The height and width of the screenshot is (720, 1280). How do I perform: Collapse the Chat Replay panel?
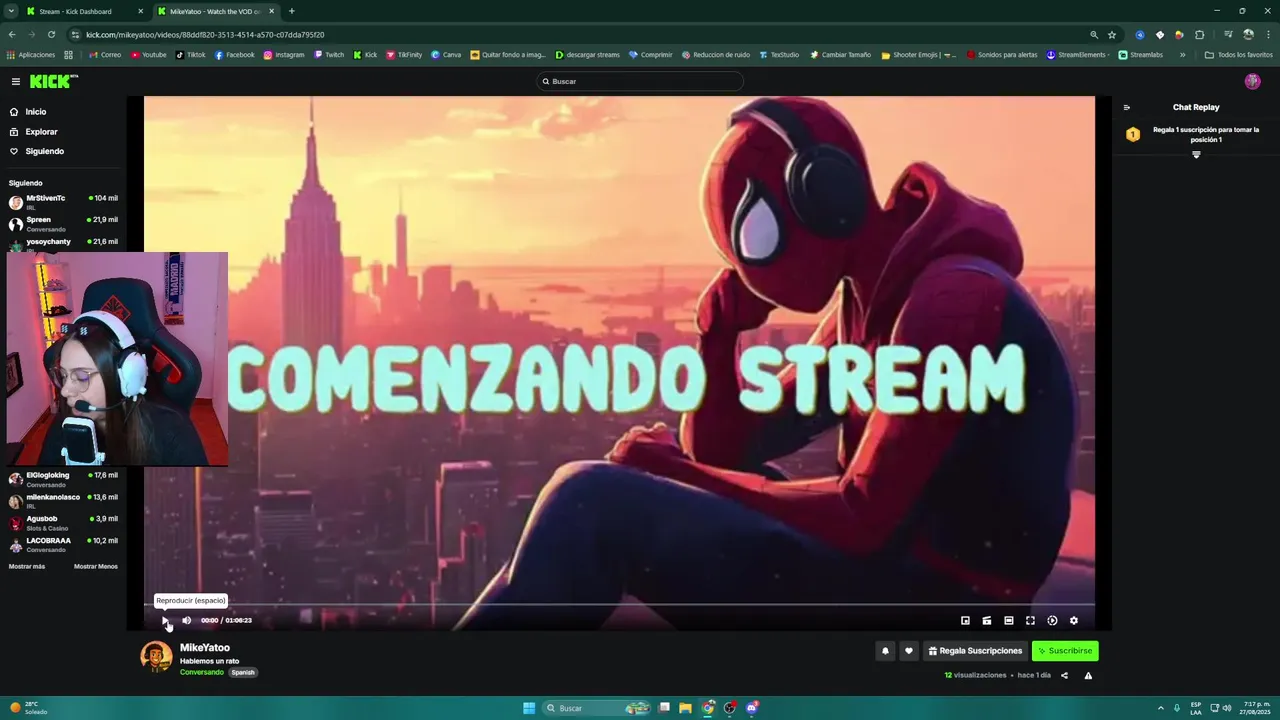click(1127, 107)
